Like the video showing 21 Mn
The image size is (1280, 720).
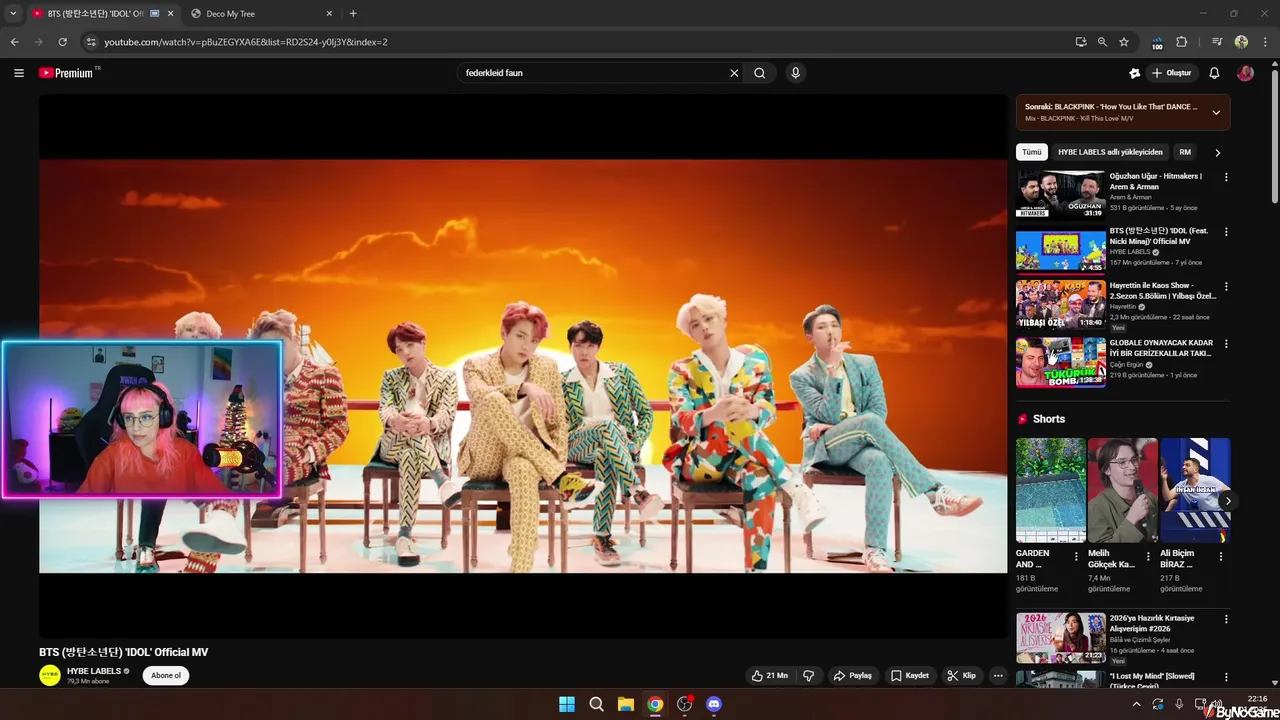coord(770,676)
